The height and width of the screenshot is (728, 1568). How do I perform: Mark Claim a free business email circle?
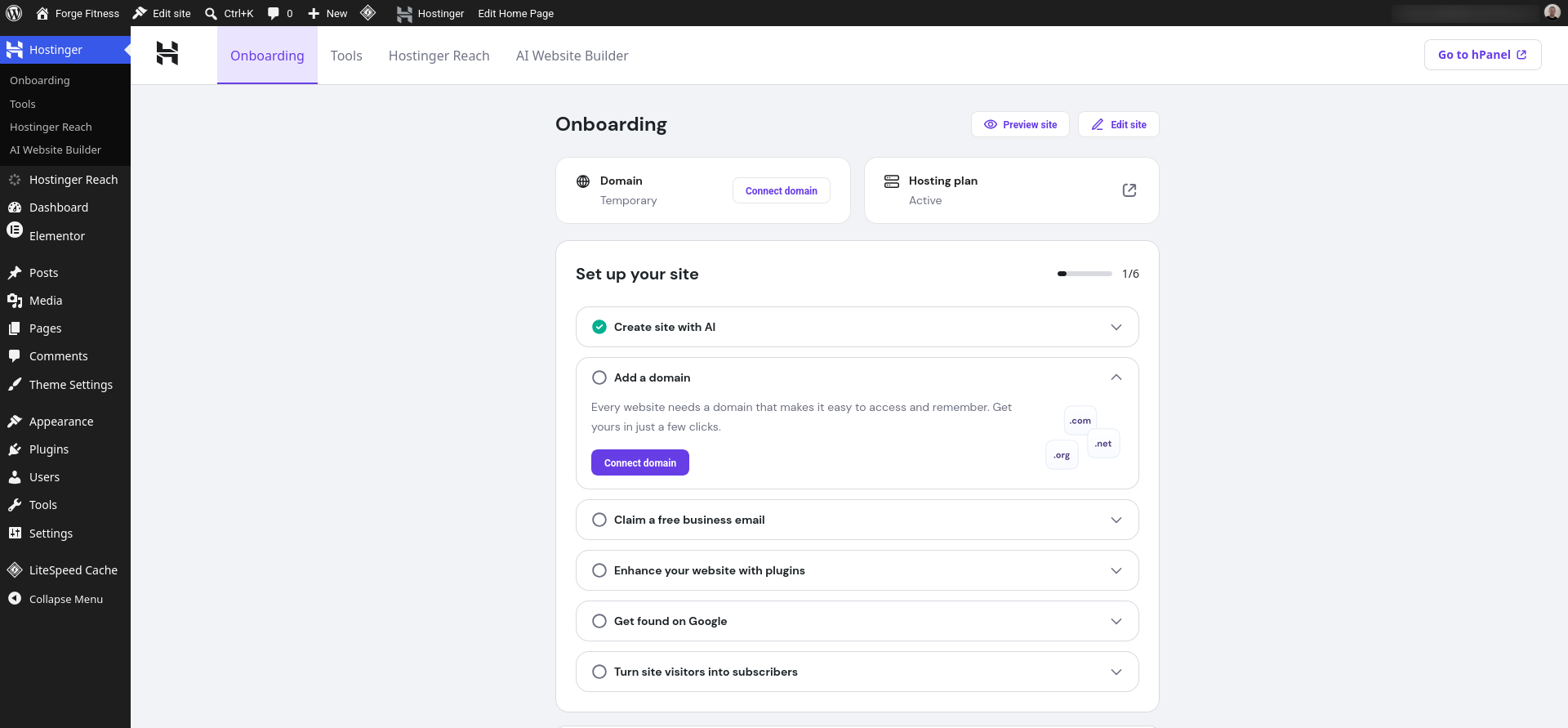pyautogui.click(x=599, y=520)
